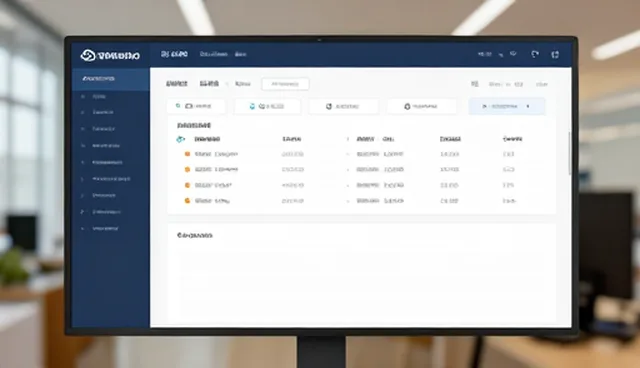Viewport: 640px width, 368px height.
Task: Toggle orange marker on second table row
Action: [187, 169]
